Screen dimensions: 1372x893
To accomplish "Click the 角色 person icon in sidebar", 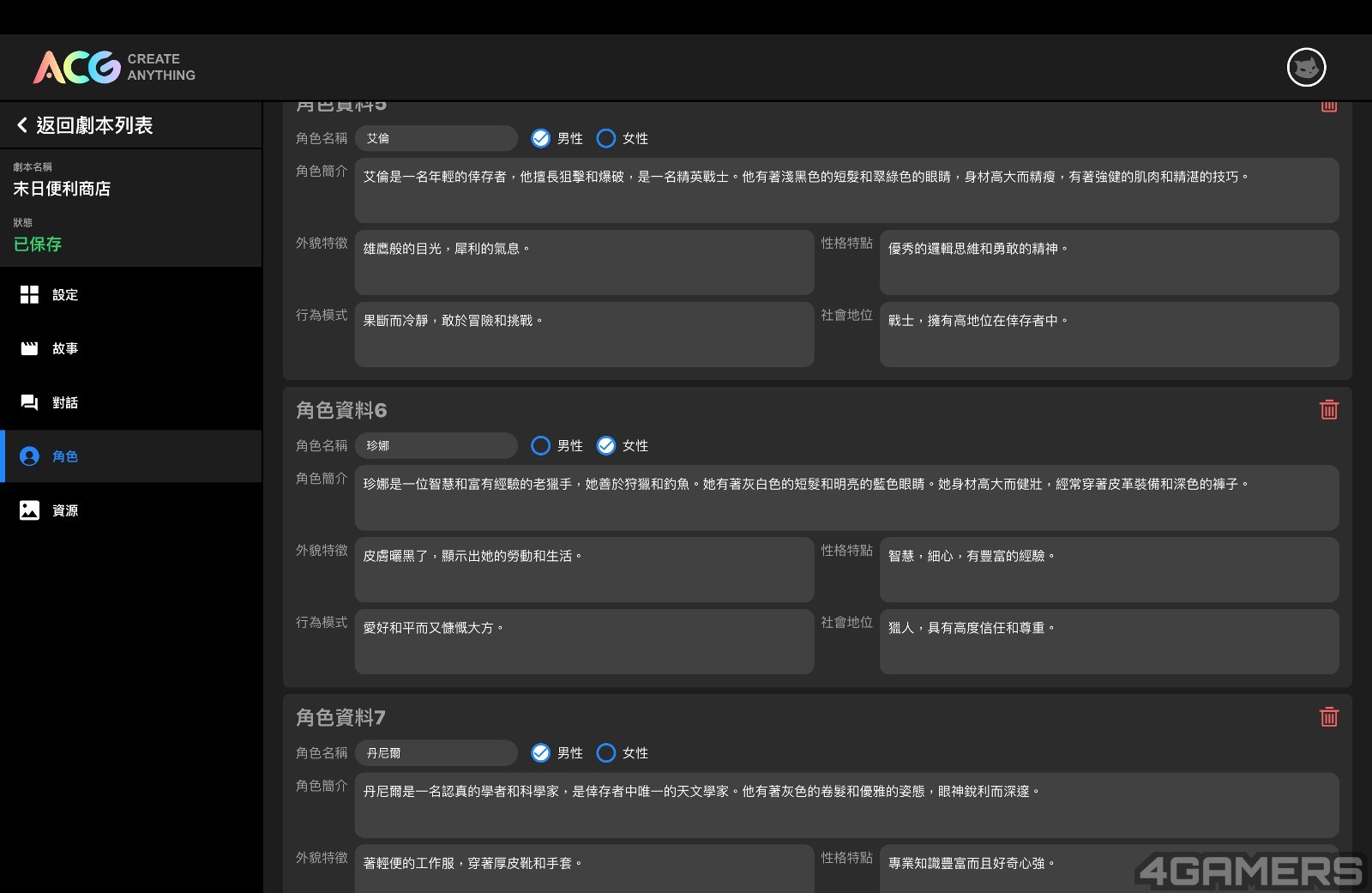I will (29, 456).
